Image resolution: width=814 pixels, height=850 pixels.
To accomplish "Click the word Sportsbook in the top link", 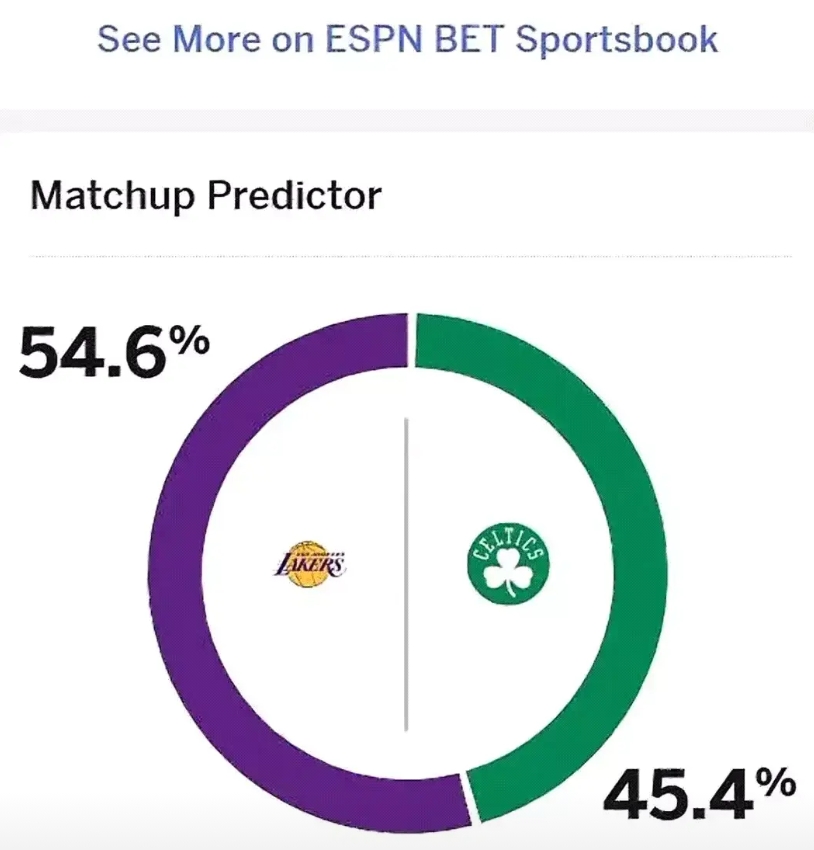I will point(617,40).
